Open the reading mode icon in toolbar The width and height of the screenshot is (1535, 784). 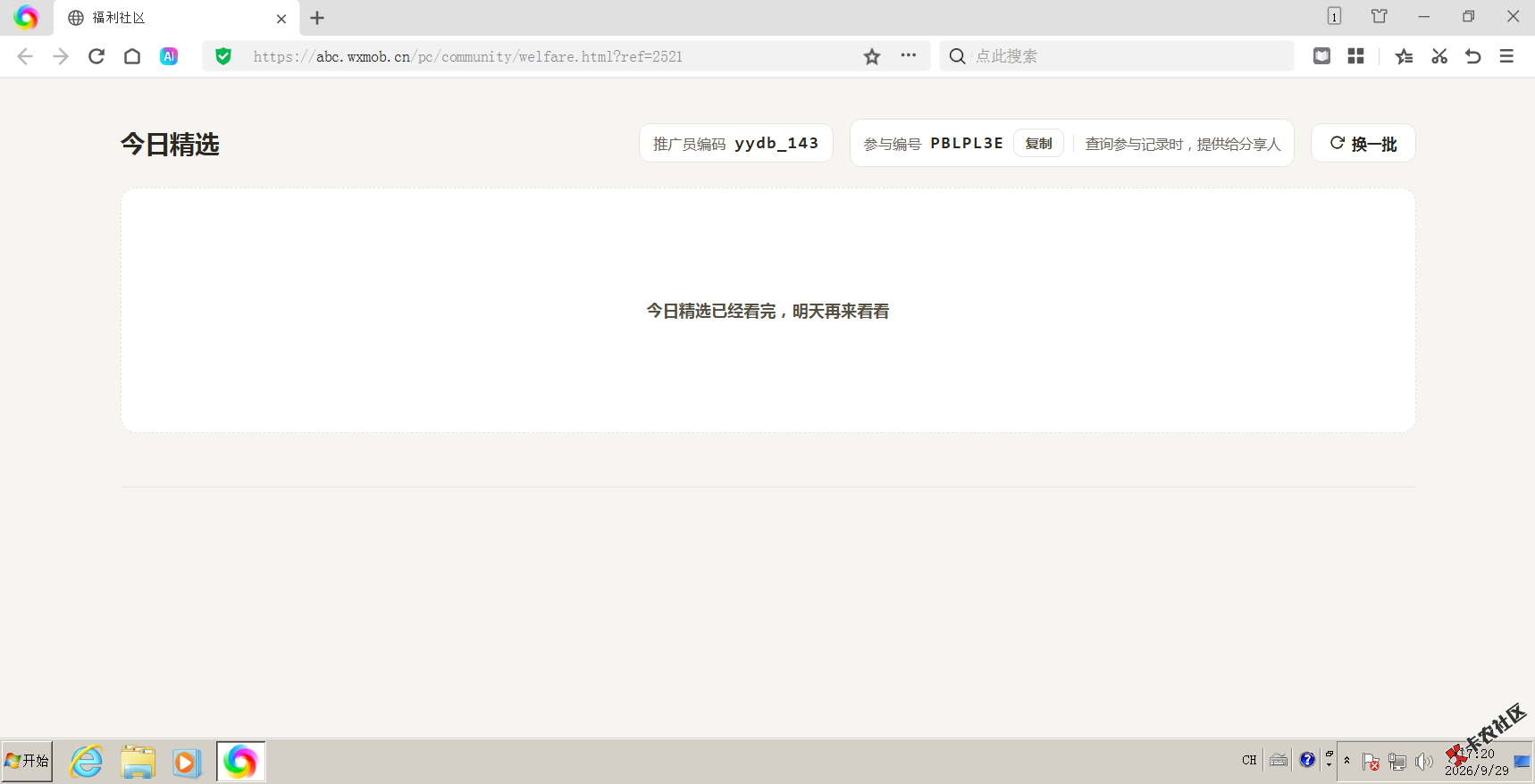[1321, 56]
